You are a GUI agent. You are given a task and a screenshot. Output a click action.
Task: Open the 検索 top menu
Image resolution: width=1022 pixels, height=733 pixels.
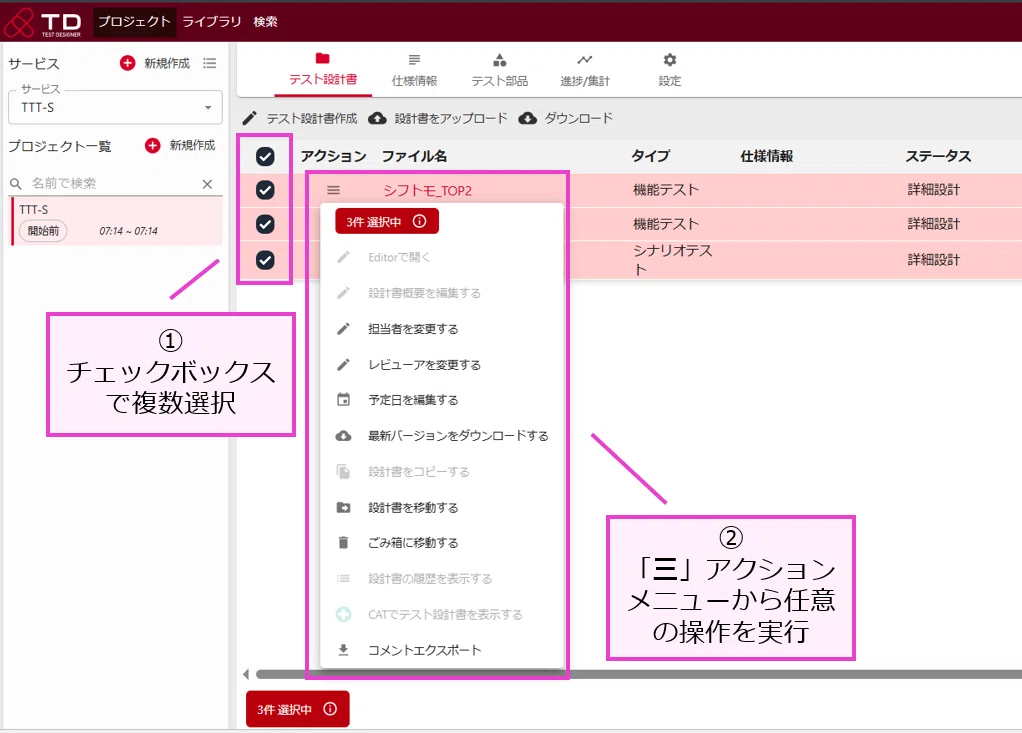coord(265,22)
